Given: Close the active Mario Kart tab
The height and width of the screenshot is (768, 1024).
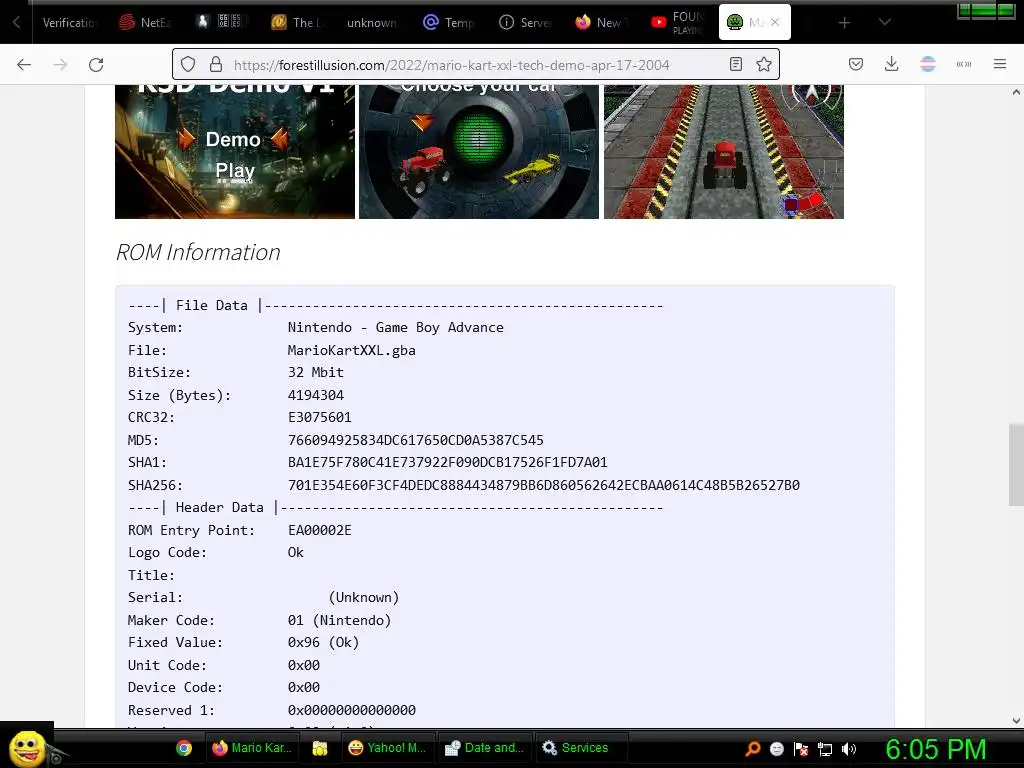Looking at the screenshot, I should click(x=775, y=22).
